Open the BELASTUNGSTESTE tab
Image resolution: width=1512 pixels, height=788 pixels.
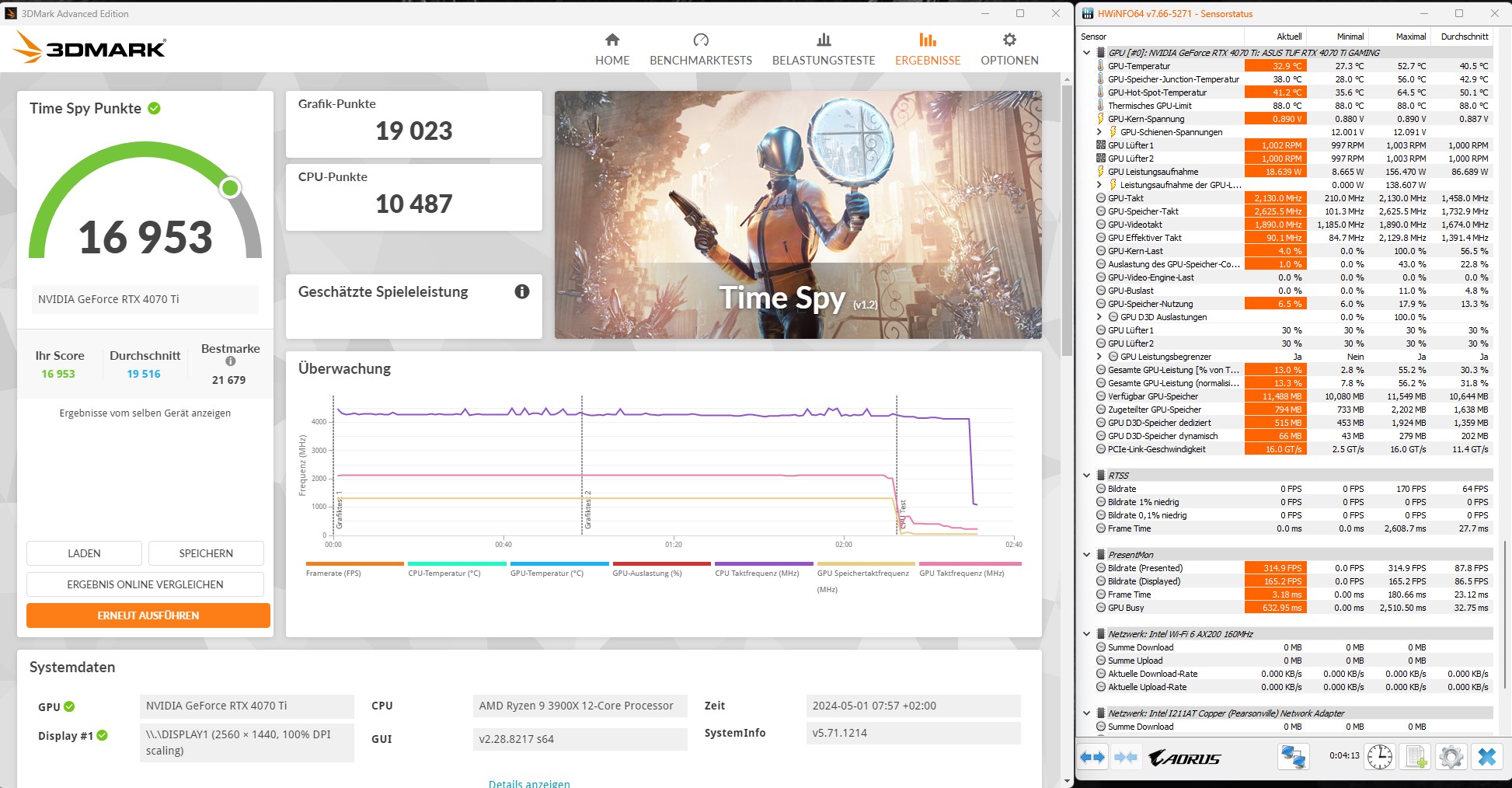(824, 50)
